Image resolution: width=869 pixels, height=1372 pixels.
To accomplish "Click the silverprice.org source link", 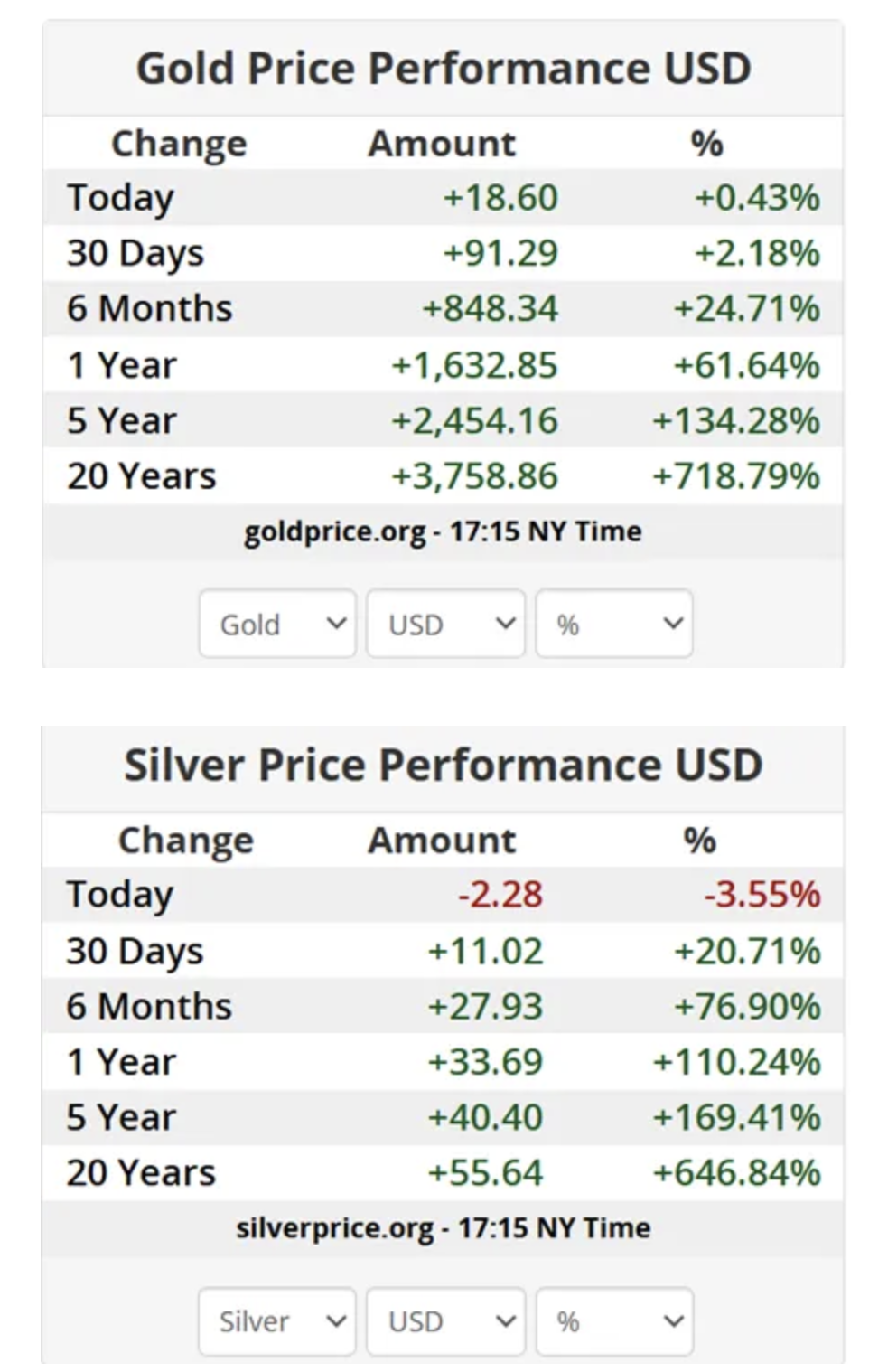I will pos(334,1228).
